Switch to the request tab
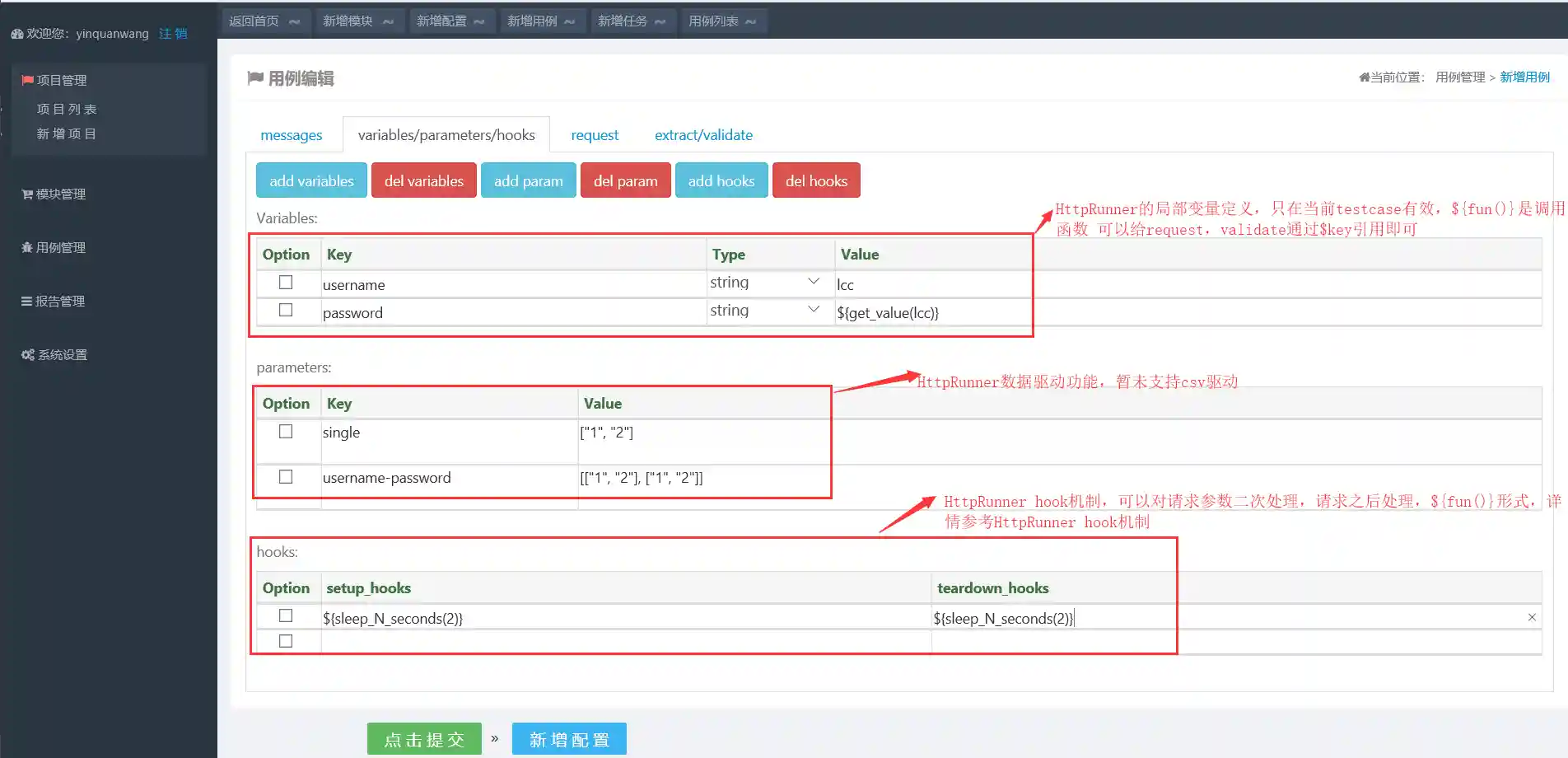Image resolution: width=1568 pixels, height=758 pixels. [x=595, y=135]
